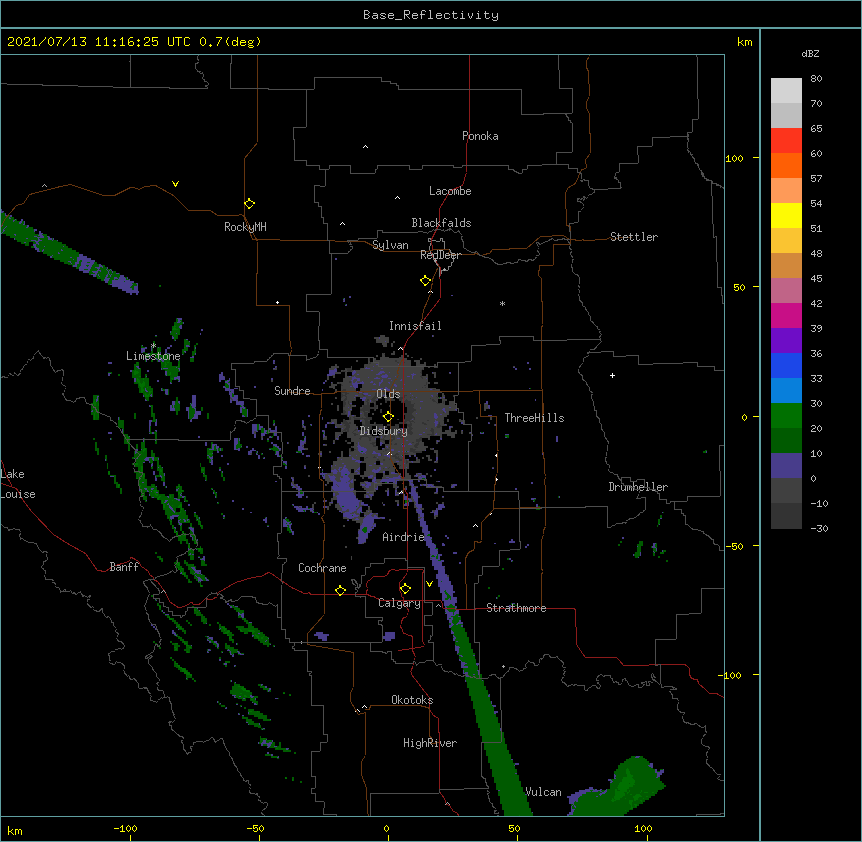Click the Calgary city label

(399, 603)
